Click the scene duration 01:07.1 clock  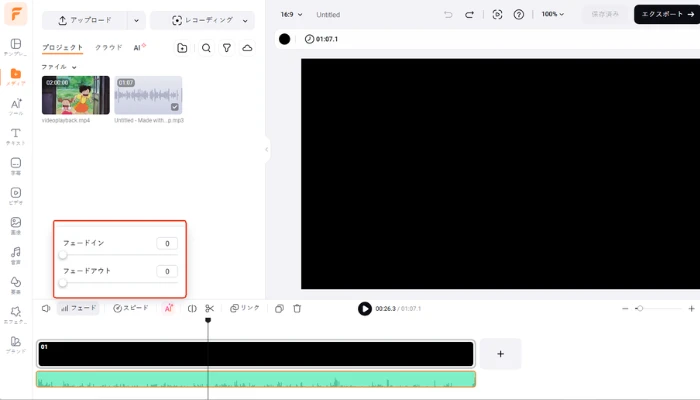321,39
